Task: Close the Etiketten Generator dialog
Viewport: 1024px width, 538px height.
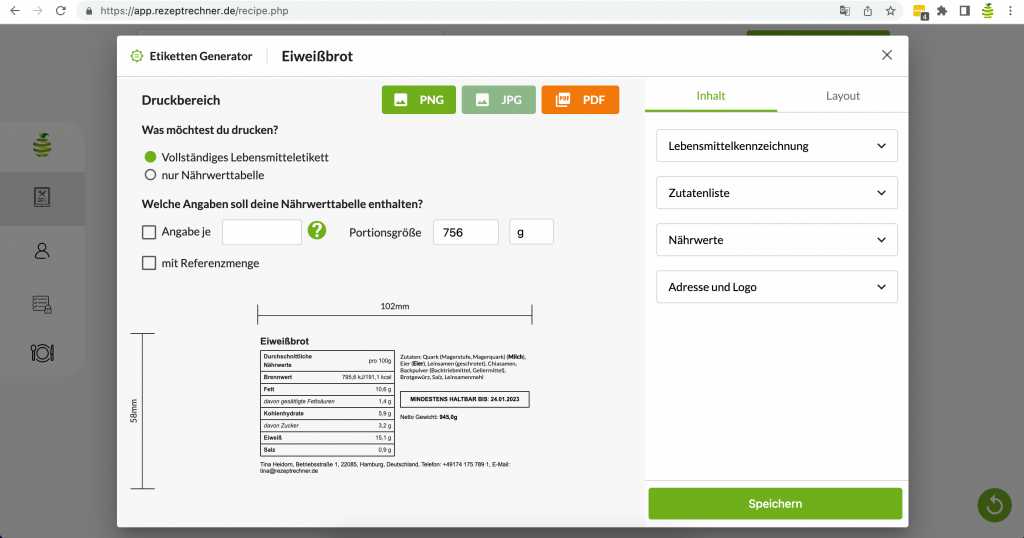Action: (x=886, y=55)
